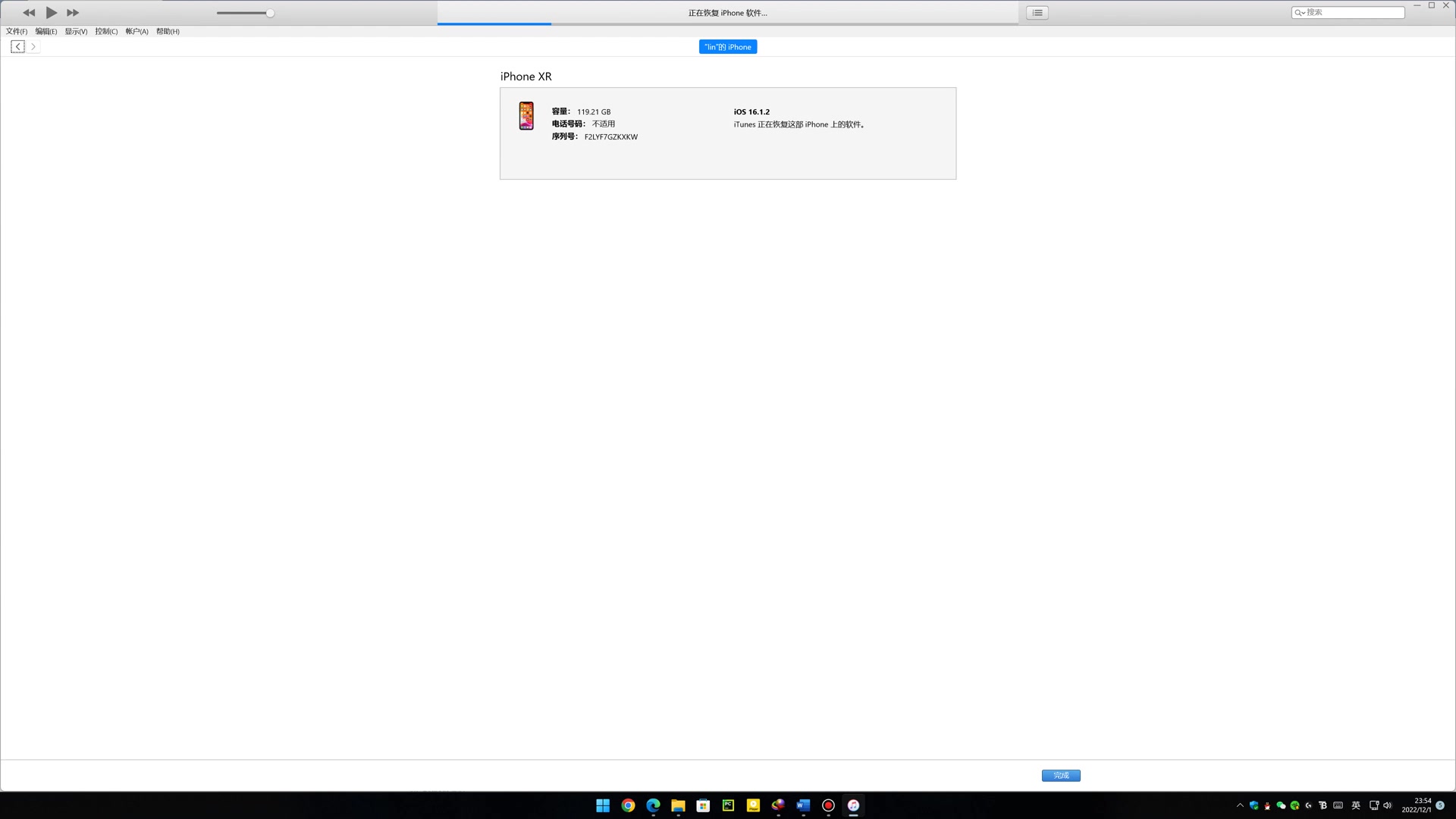Open the 文件(F) menu
Image resolution: width=1456 pixels, height=819 pixels.
pyautogui.click(x=17, y=32)
